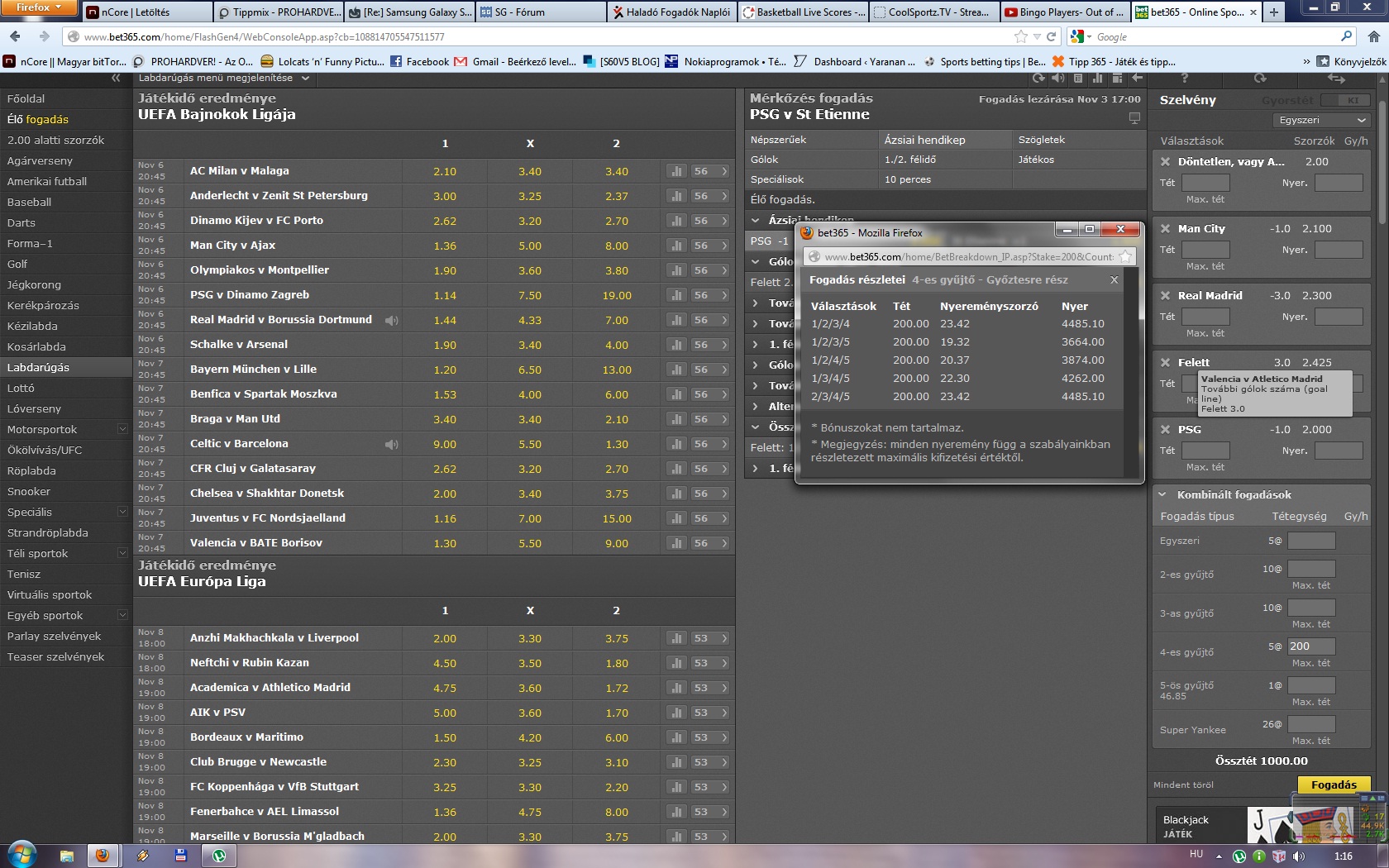This screenshot has width=1389, height=868.
Task: Click the back arrow in match panel toolbar
Action: 1138,78
